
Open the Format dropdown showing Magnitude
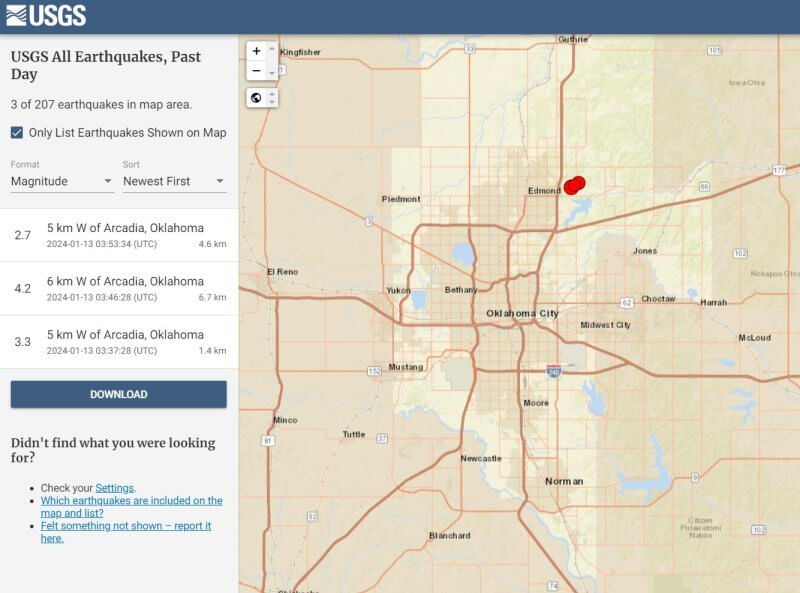tap(60, 181)
